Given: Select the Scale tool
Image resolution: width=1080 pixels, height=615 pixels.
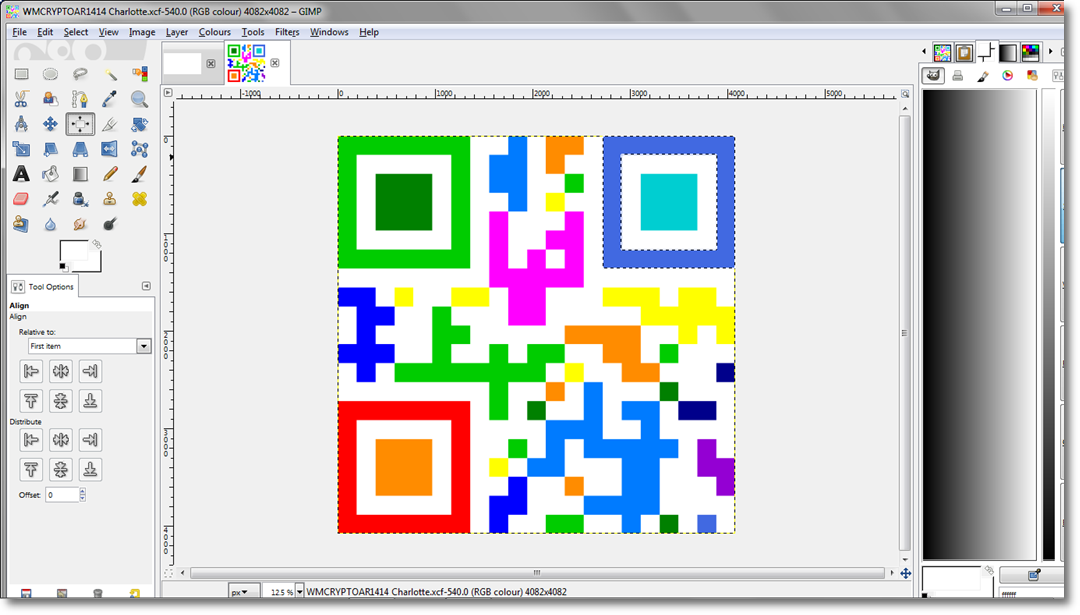Looking at the screenshot, I should click(21, 149).
